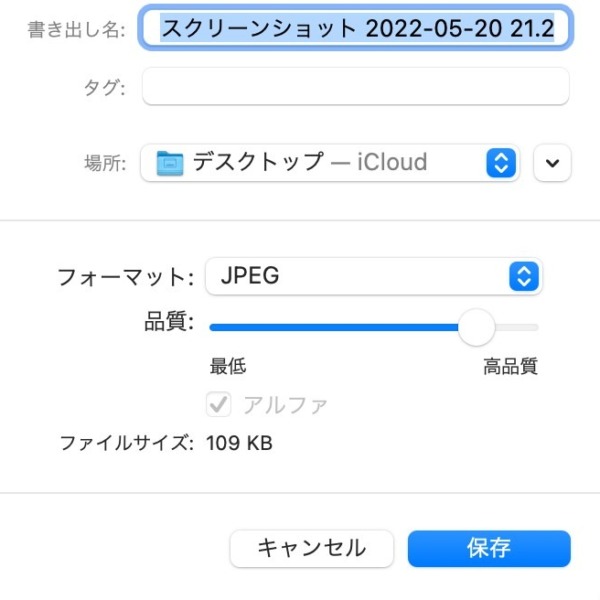Click the フォーマット: label text

click(x=125, y=277)
